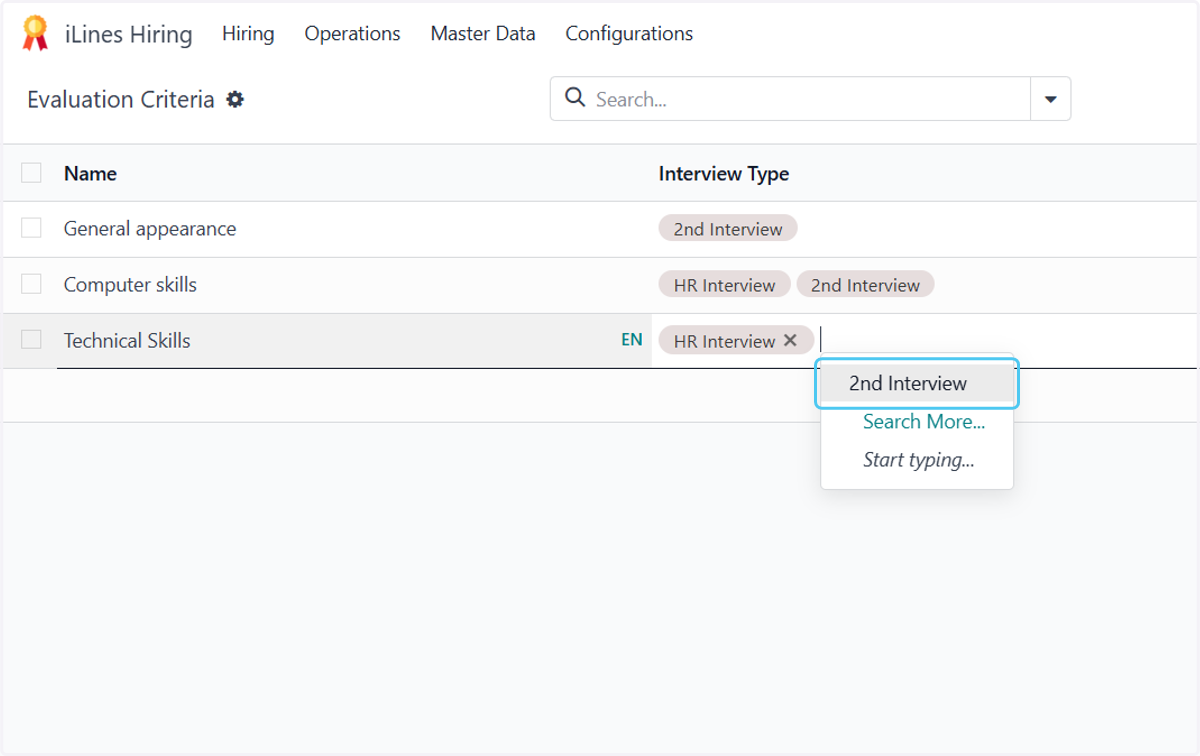Open the Evaluation Criteria gear settings icon
This screenshot has height=756, width=1200.
pyautogui.click(x=235, y=100)
